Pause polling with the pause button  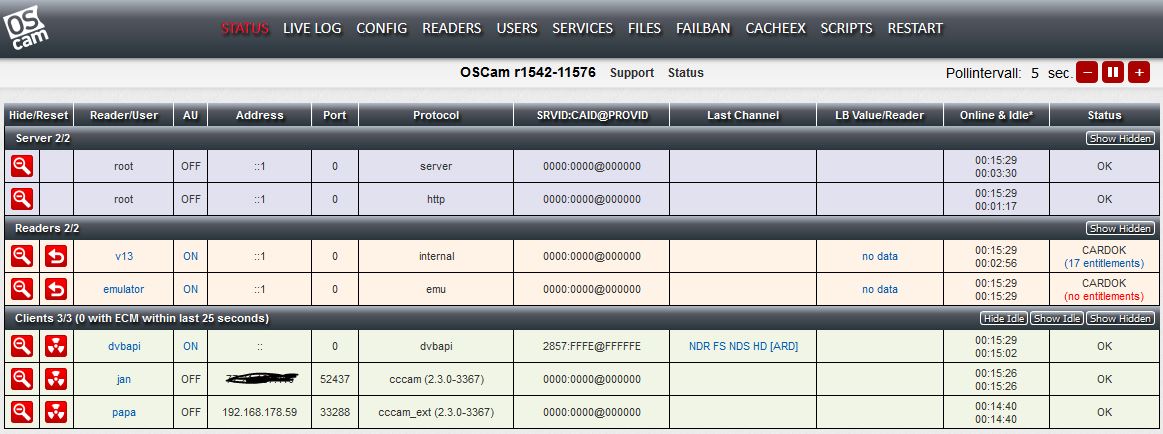[x=1113, y=73]
